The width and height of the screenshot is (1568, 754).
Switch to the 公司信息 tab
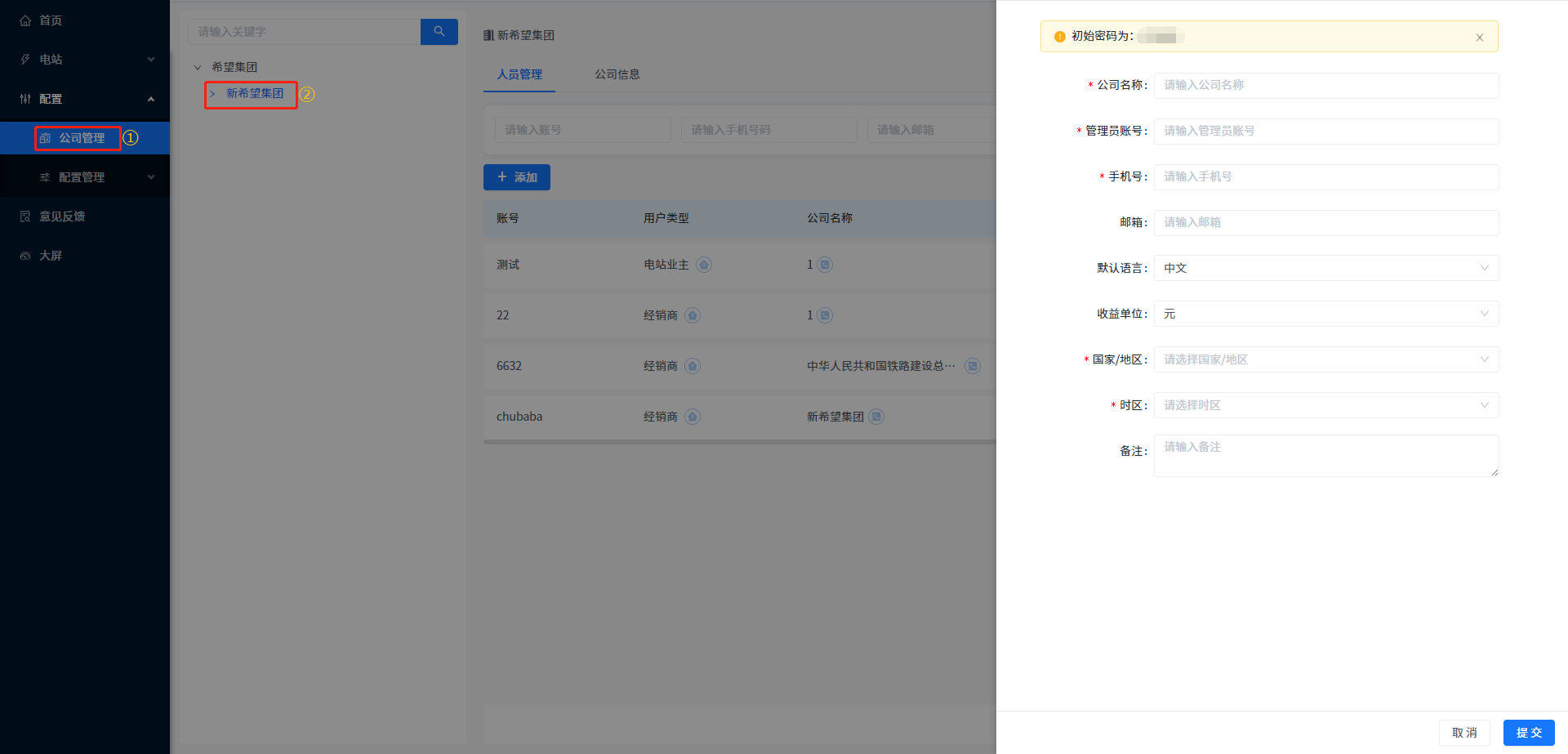click(x=617, y=74)
